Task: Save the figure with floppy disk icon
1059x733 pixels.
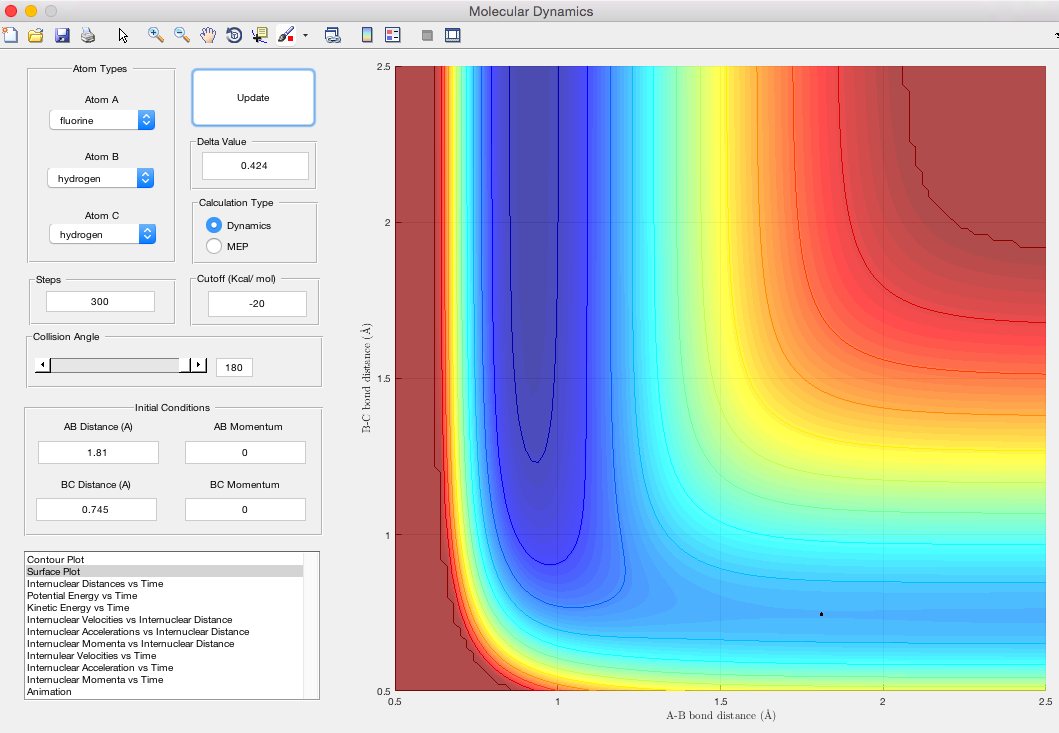Action: click(62, 35)
